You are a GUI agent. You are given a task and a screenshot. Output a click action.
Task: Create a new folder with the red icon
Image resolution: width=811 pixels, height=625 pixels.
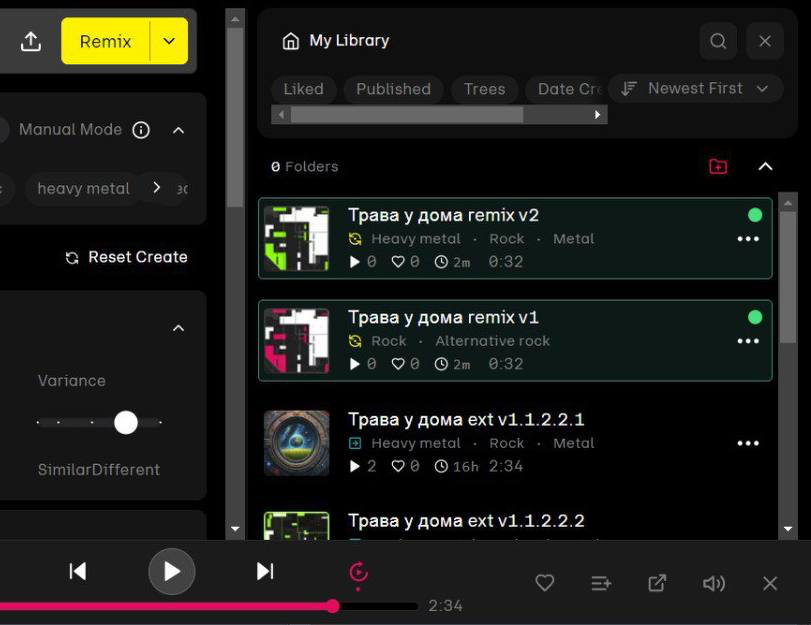point(718,167)
